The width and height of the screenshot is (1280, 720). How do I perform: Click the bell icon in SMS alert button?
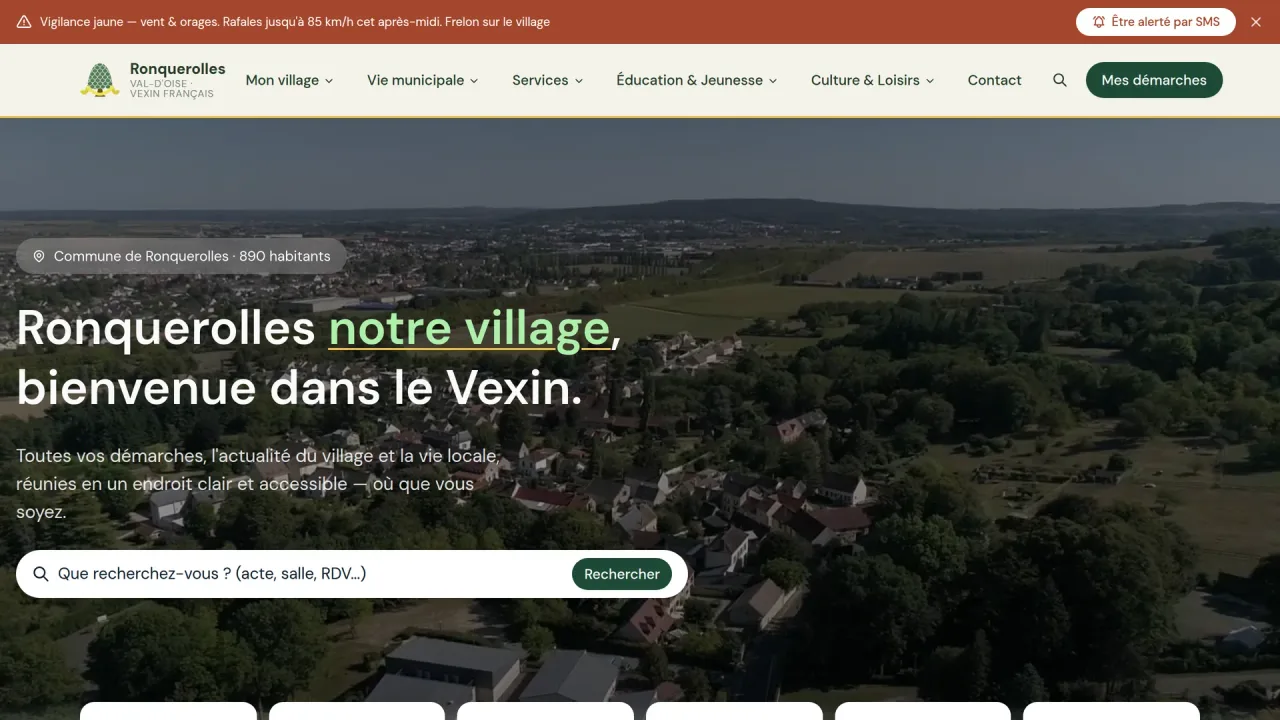coord(1099,22)
